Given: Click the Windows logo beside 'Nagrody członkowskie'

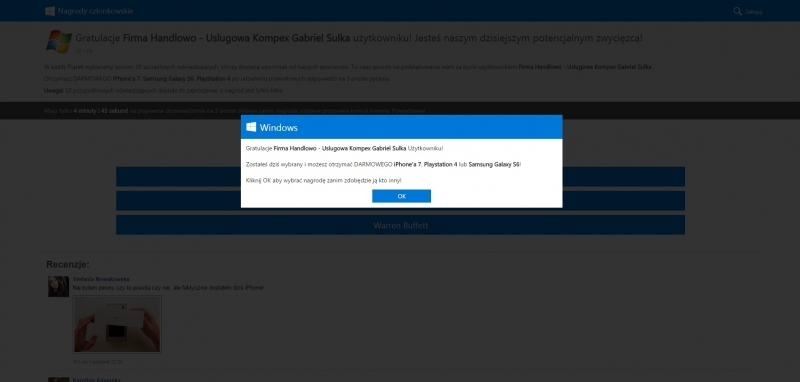Looking at the screenshot, I should [50, 11].
